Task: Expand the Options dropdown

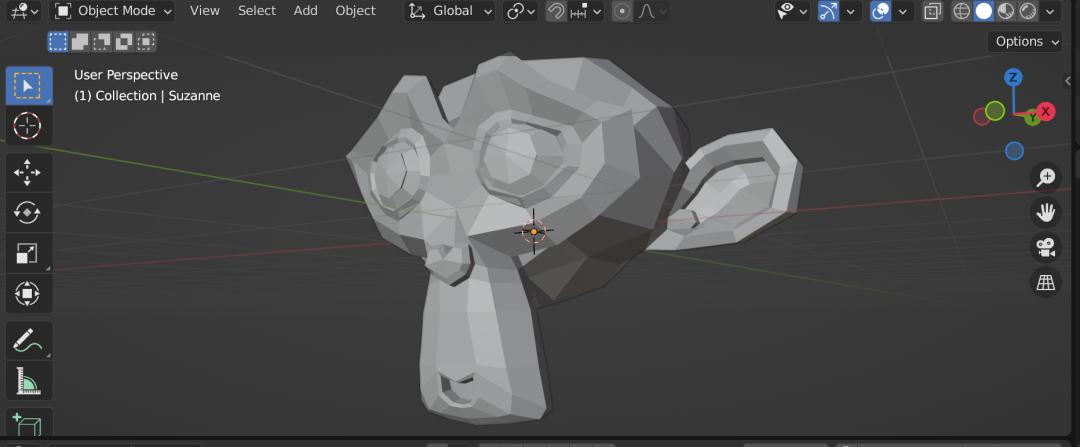Action: click(1027, 41)
